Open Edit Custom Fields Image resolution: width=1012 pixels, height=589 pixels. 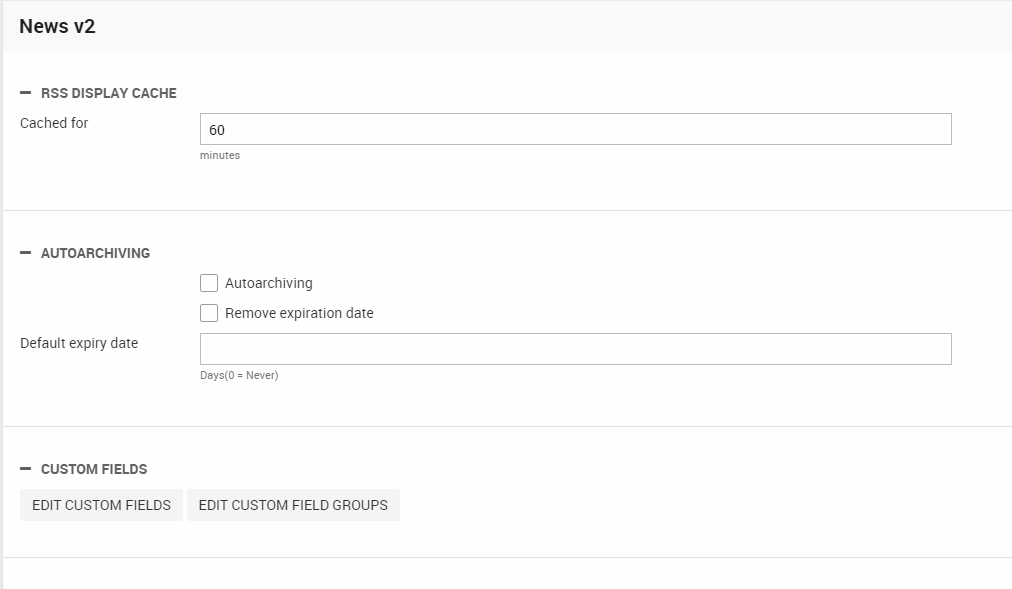(101, 505)
